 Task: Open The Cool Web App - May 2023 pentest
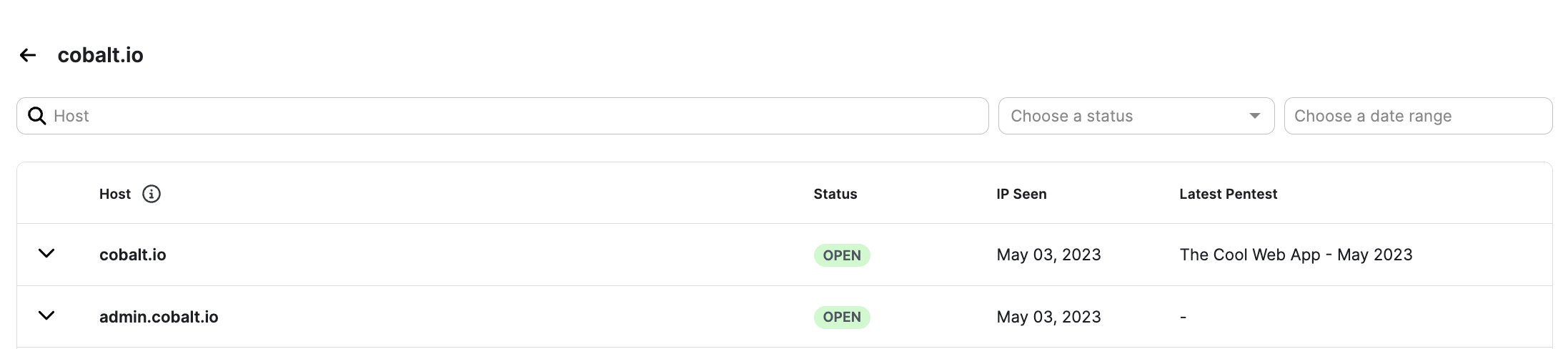click(1296, 255)
